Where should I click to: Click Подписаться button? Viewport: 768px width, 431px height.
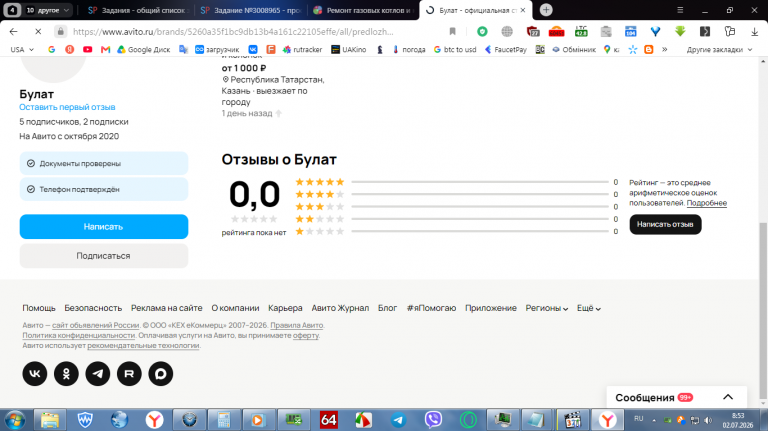pos(104,256)
